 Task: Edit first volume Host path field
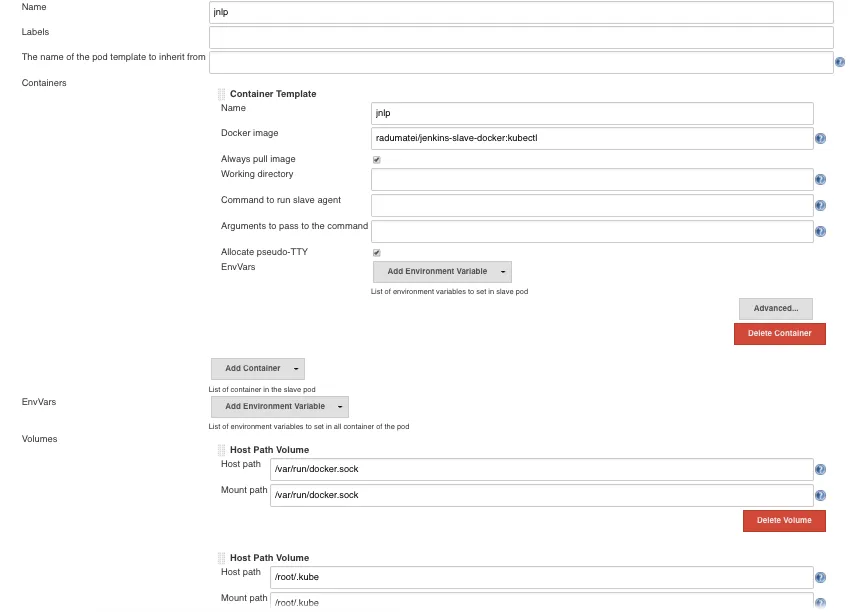(542, 470)
